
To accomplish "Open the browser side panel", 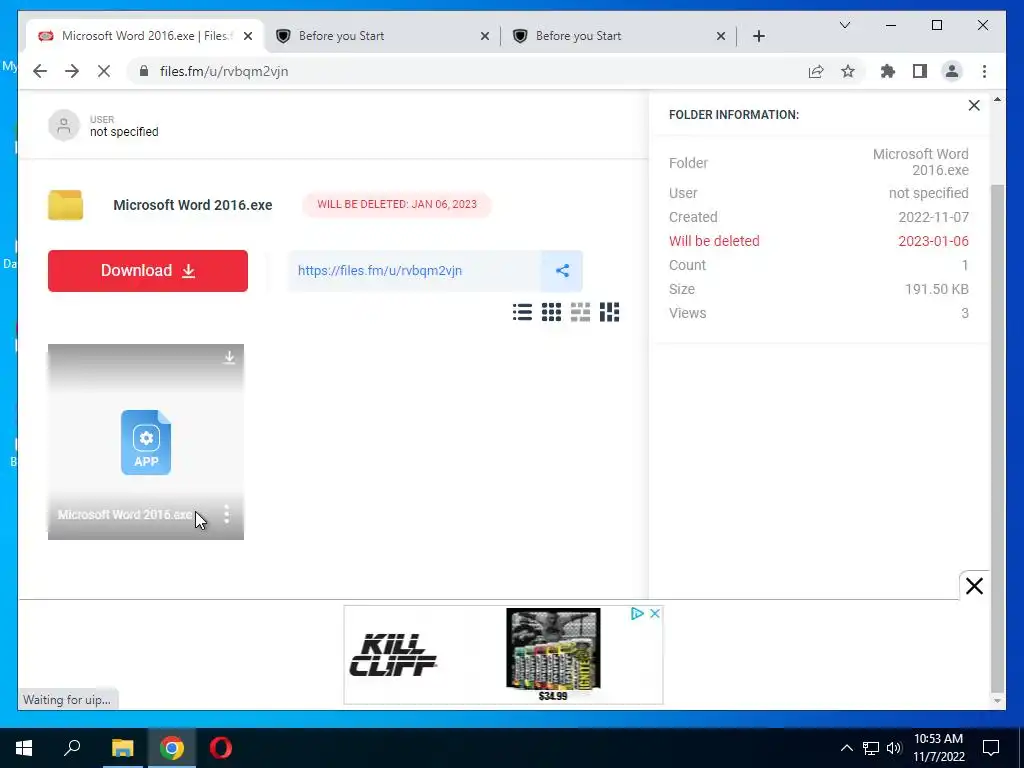I will (x=920, y=71).
